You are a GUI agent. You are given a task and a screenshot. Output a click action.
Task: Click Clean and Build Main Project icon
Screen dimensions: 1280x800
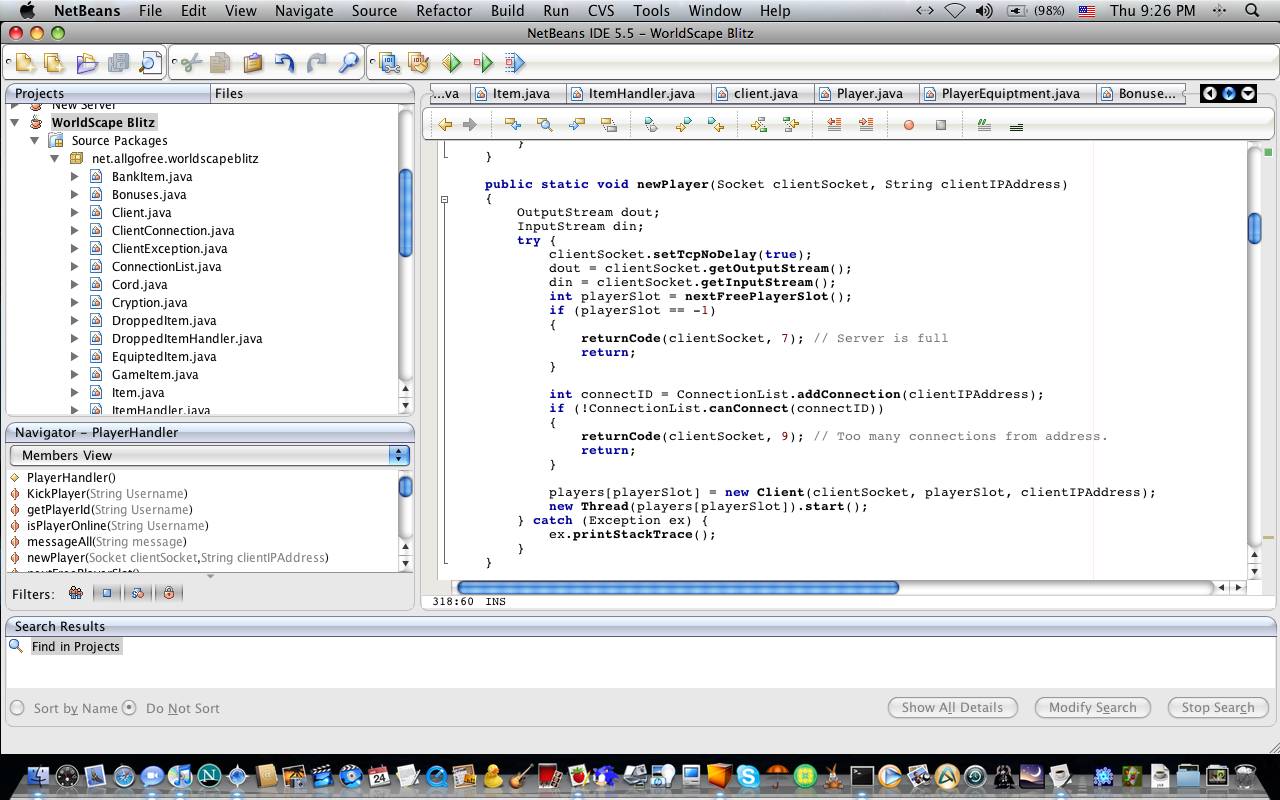(x=418, y=63)
